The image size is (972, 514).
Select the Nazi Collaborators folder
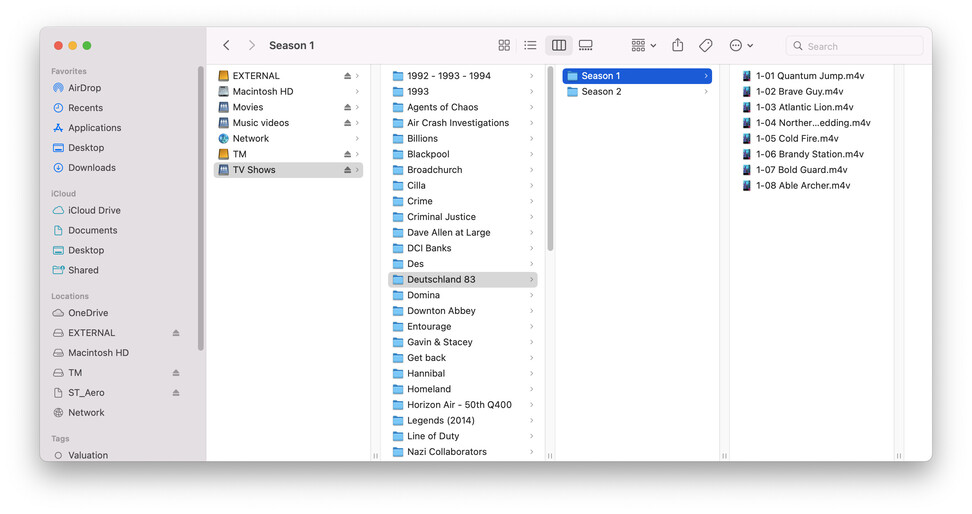(x=462, y=452)
